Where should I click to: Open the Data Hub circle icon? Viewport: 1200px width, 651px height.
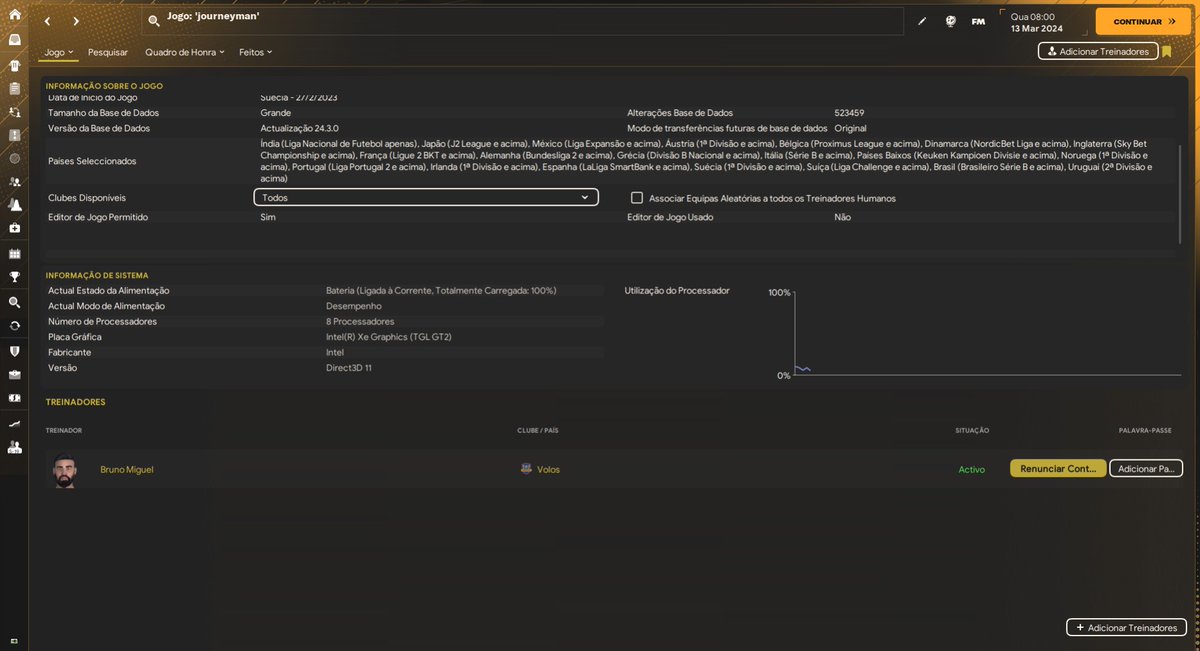pyautogui.click(x=14, y=158)
